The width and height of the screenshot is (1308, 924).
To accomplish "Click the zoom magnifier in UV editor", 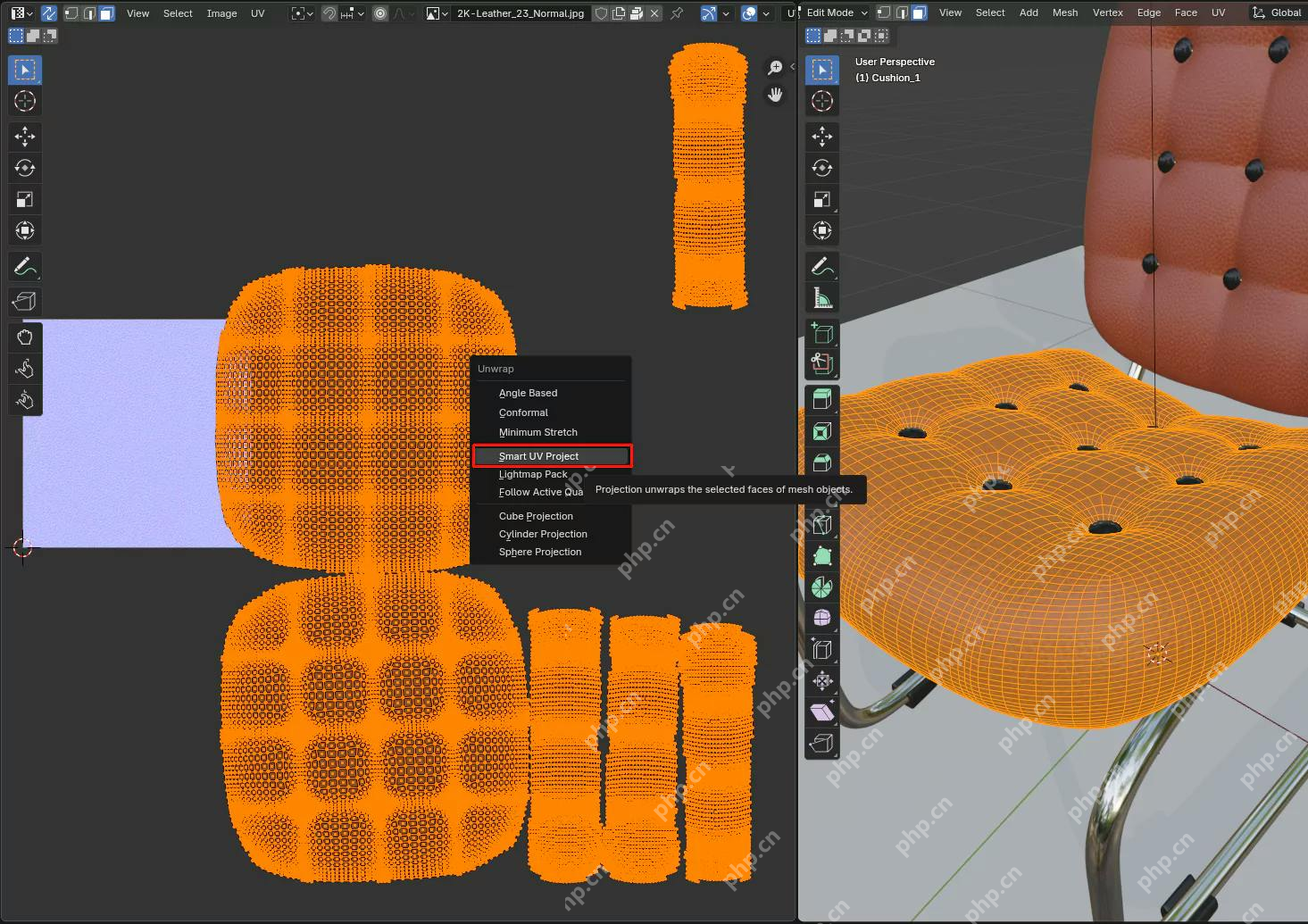I will coord(775,68).
